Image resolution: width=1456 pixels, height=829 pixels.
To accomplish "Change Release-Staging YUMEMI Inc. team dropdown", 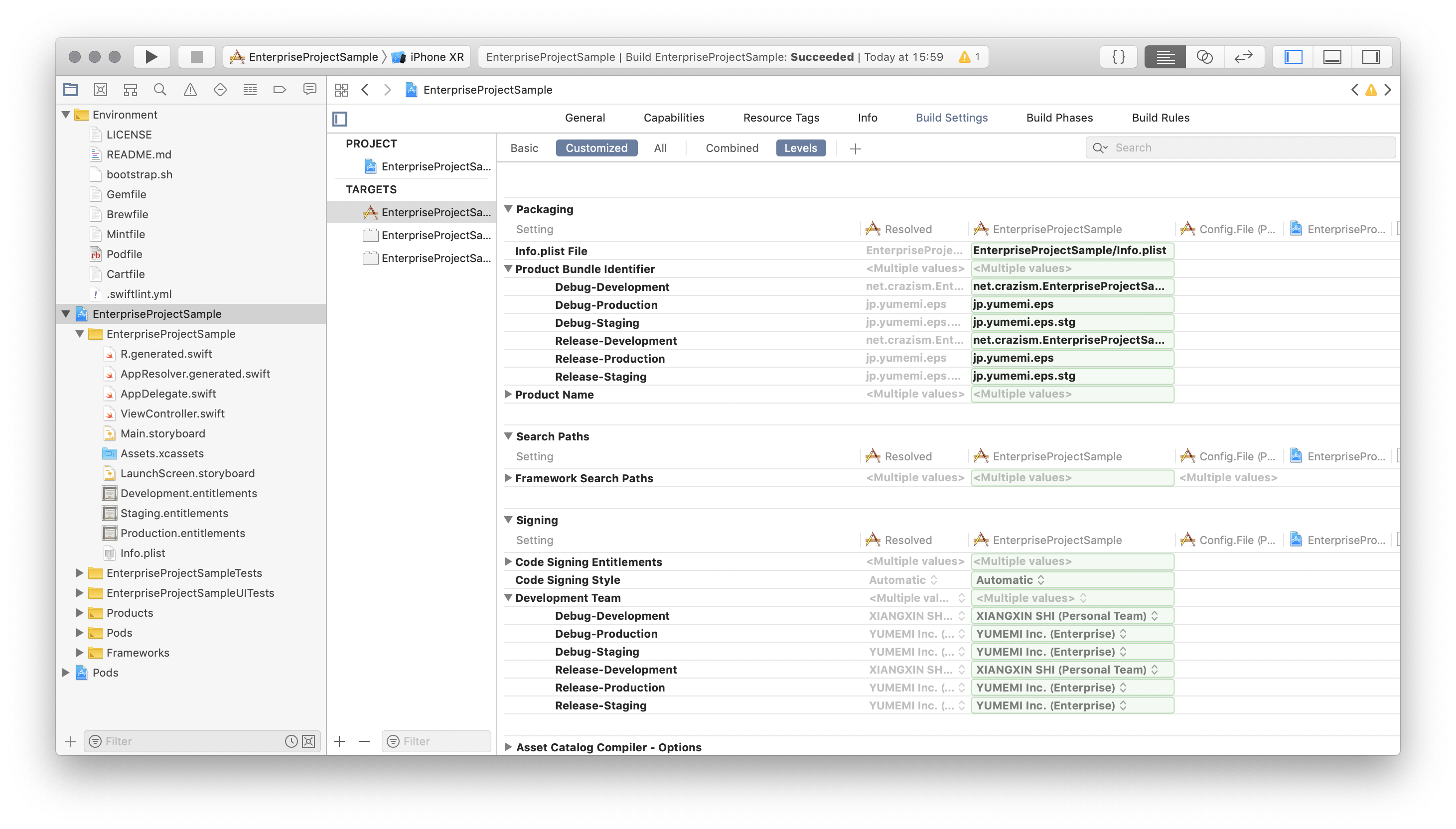I will pos(1072,705).
